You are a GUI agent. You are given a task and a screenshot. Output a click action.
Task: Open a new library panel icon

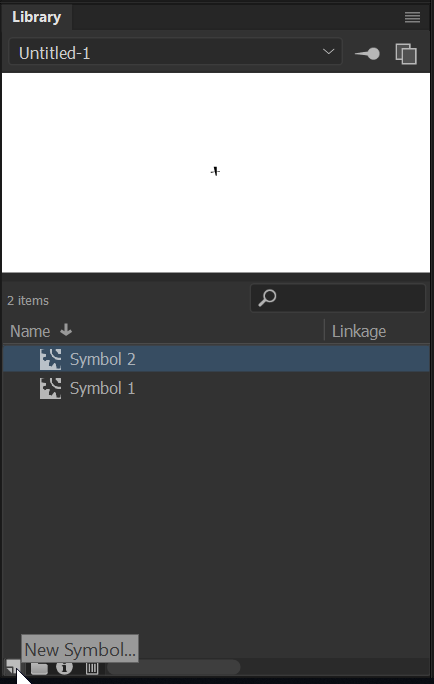406,54
